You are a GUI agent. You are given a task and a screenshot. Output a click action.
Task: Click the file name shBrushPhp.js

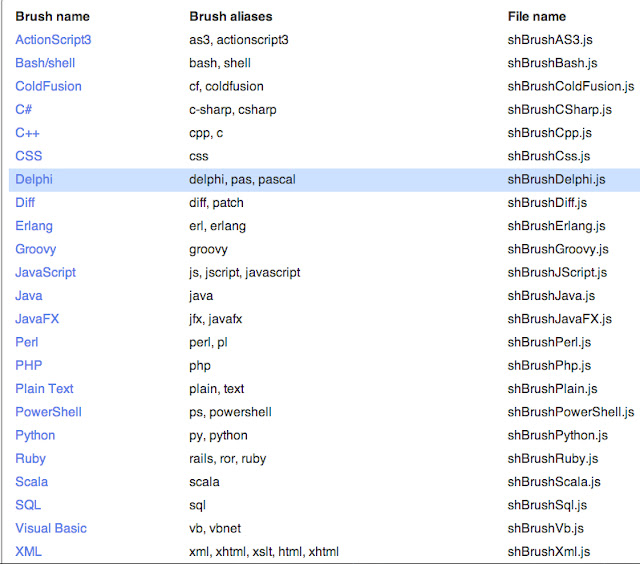click(549, 366)
